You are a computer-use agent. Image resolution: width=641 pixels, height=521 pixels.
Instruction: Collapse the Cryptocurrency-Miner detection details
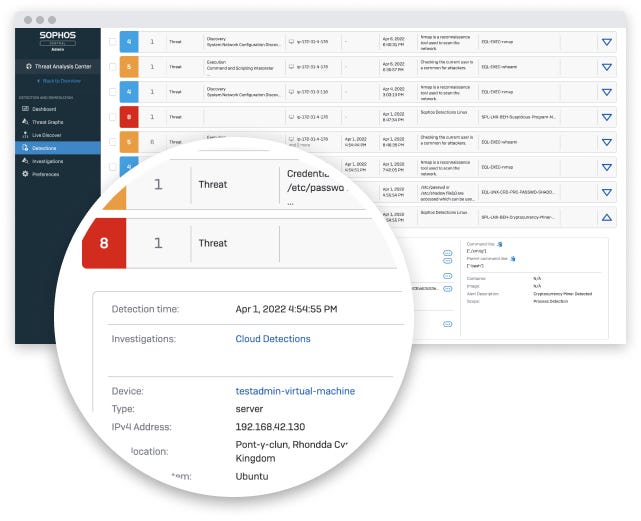pyautogui.click(x=607, y=217)
